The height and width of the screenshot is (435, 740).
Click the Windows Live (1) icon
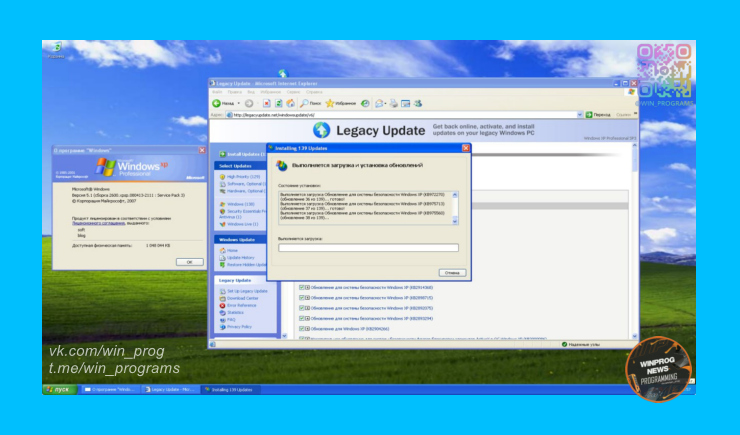point(222,224)
